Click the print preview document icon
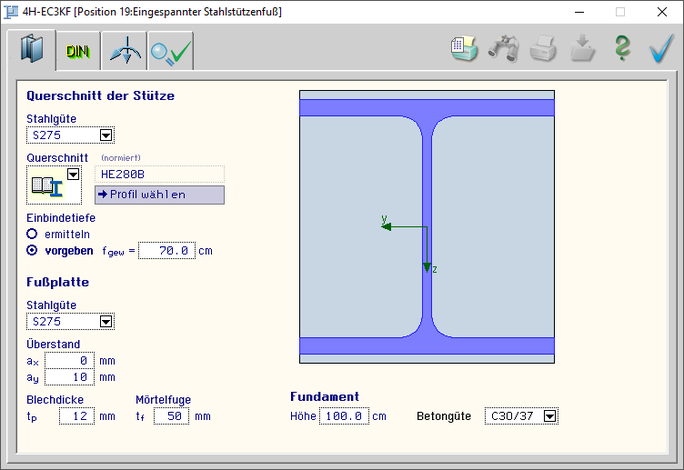The width and height of the screenshot is (684, 470). tap(463, 50)
